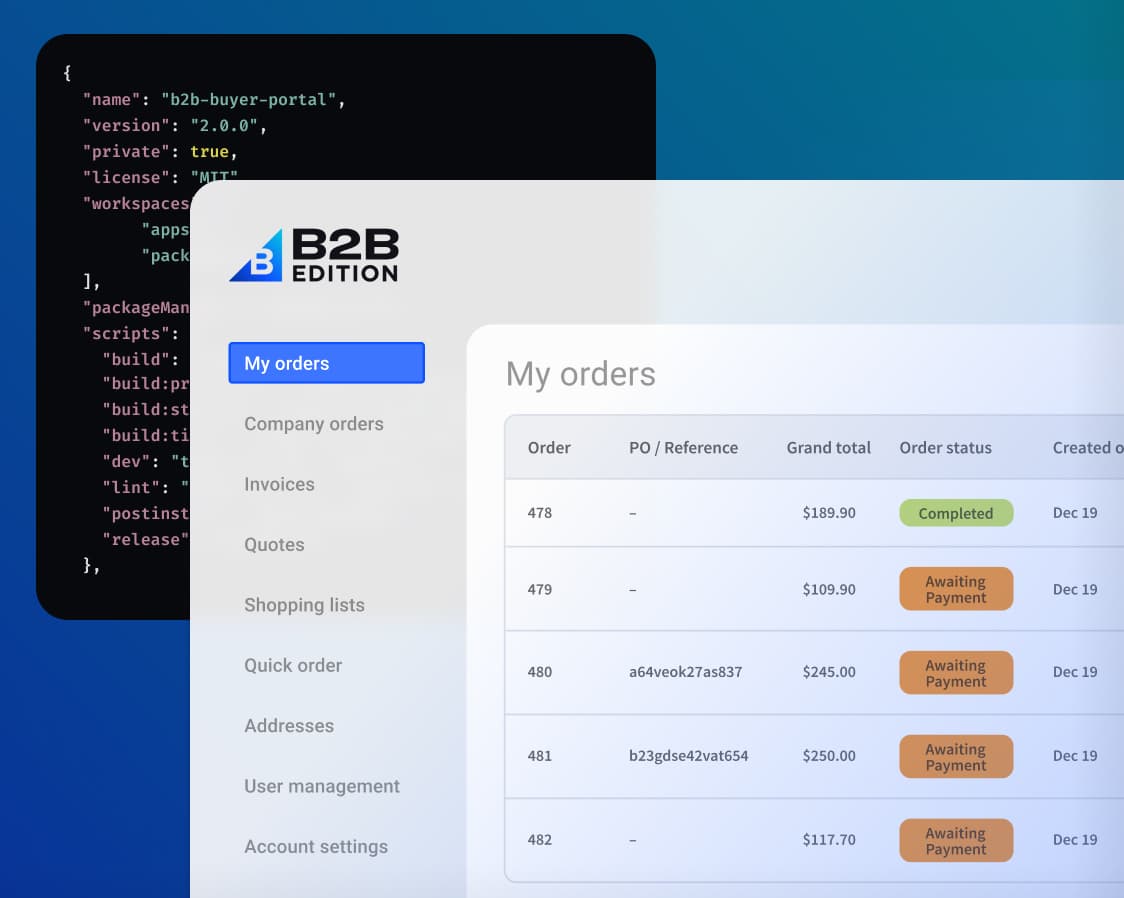Click the Order status column header
Viewport: 1124px width, 898px height.
coord(945,448)
